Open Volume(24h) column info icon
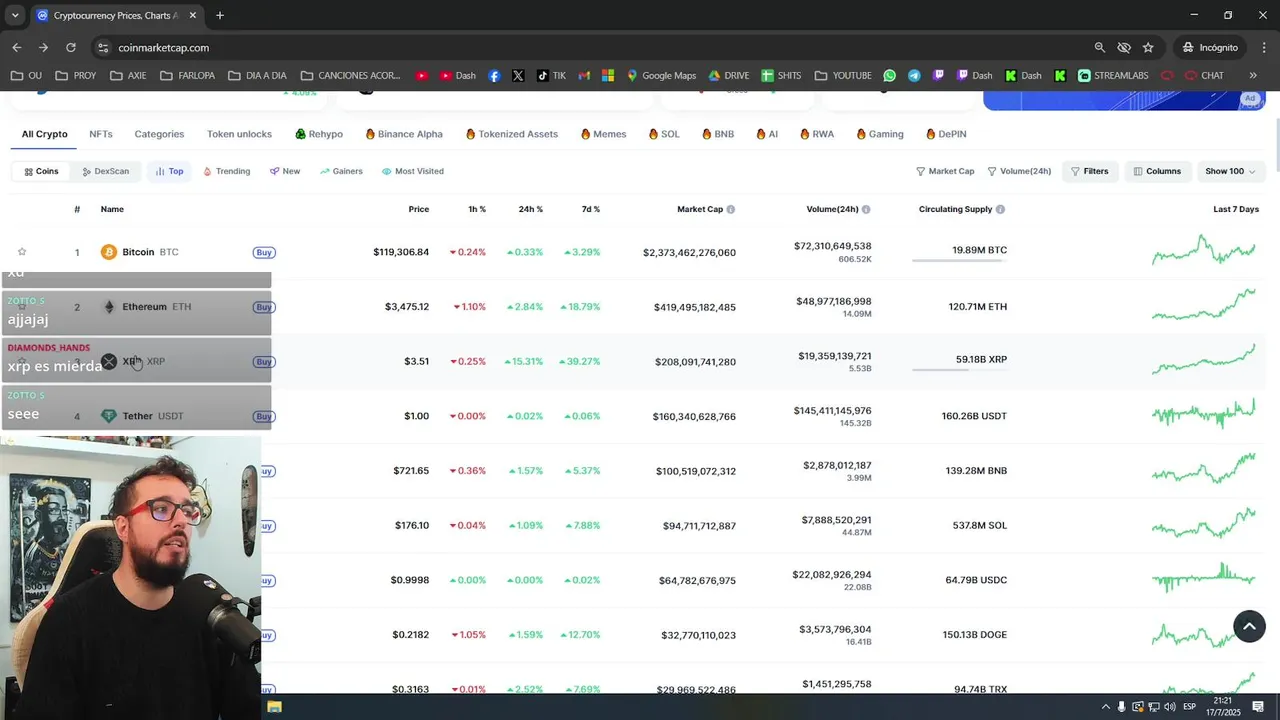This screenshot has height=720, width=1280. (866, 210)
